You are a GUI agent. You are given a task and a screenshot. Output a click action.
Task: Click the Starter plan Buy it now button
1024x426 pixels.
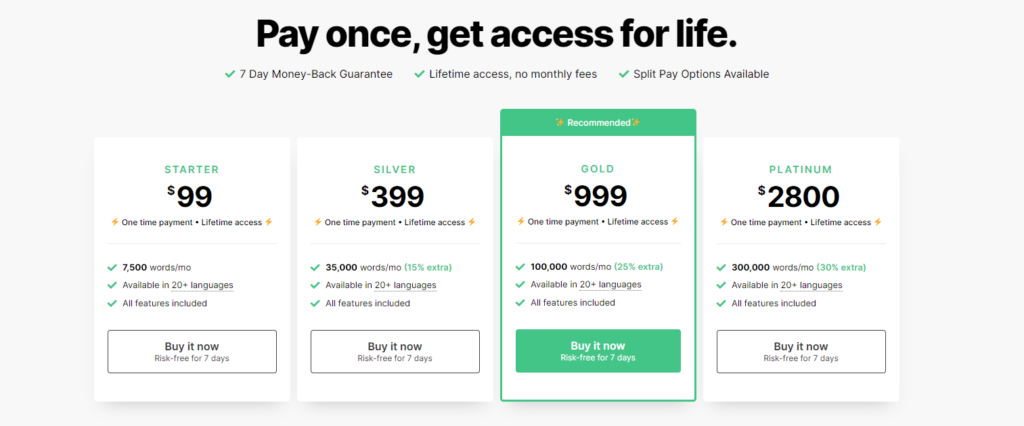(x=192, y=351)
